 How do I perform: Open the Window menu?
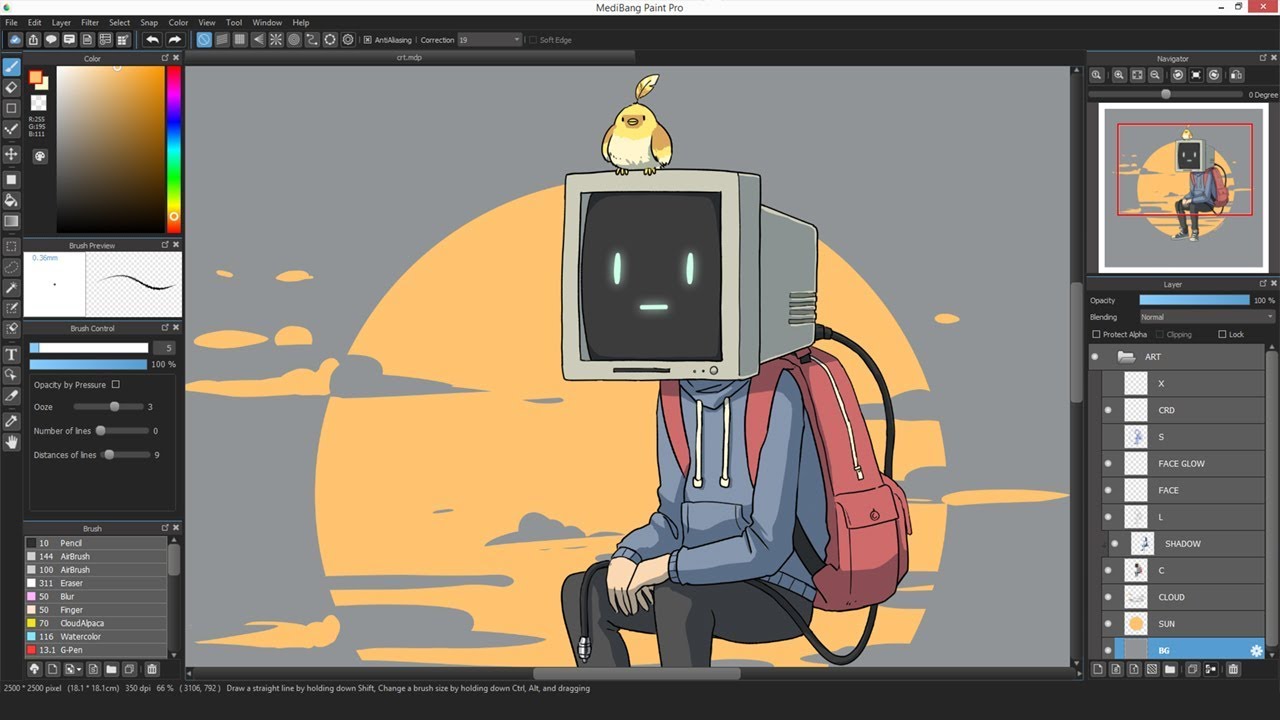coord(267,22)
